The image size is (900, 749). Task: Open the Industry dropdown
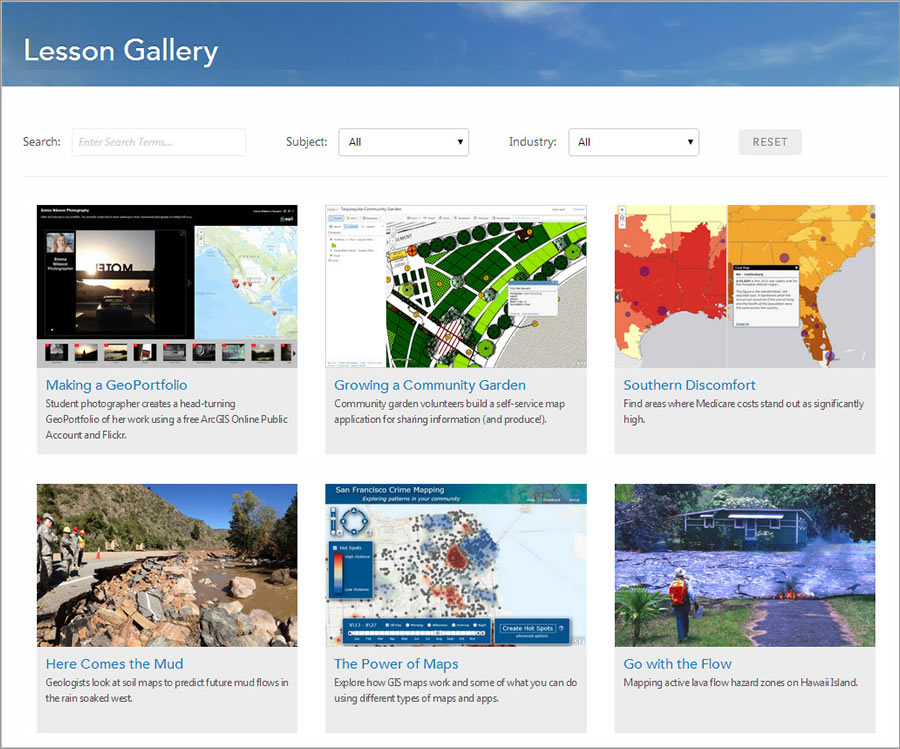633,141
